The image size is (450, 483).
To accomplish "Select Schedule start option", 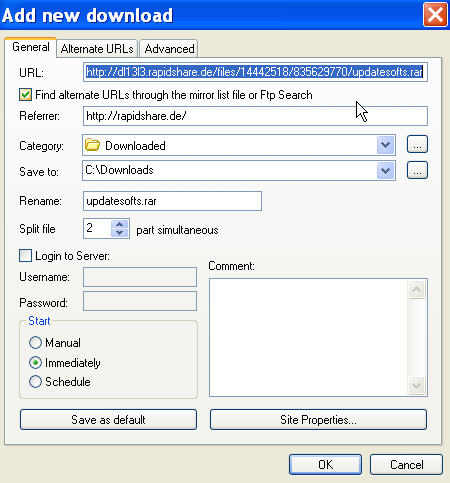I will (x=35, y=382).
